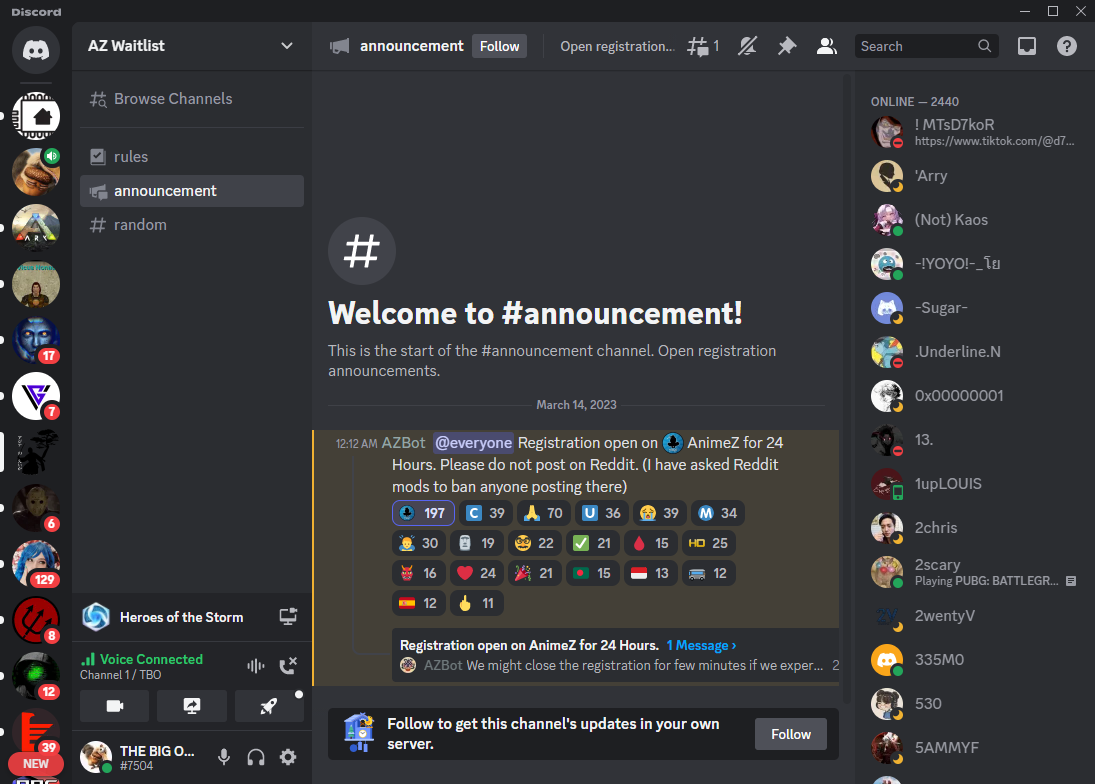The height and width of the screenshot is (784, 1095).
Task: Open Browse Channels
Action: [x=191, y=98]
